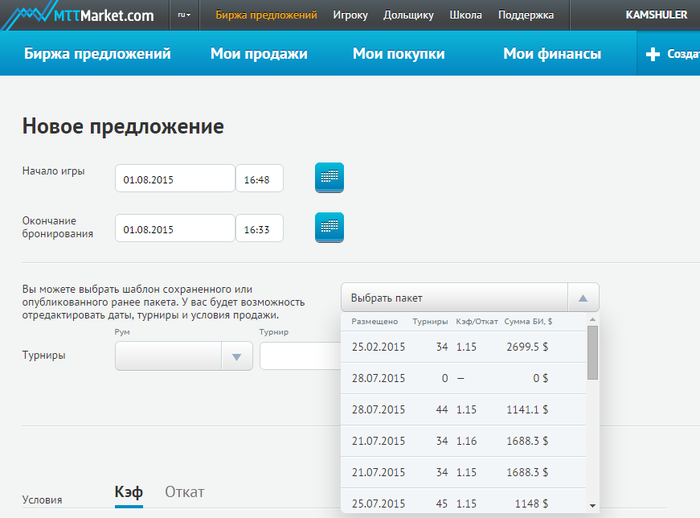Edit the Начало игры date field
This screenshot has height=518, width=700.
point(175,179)
